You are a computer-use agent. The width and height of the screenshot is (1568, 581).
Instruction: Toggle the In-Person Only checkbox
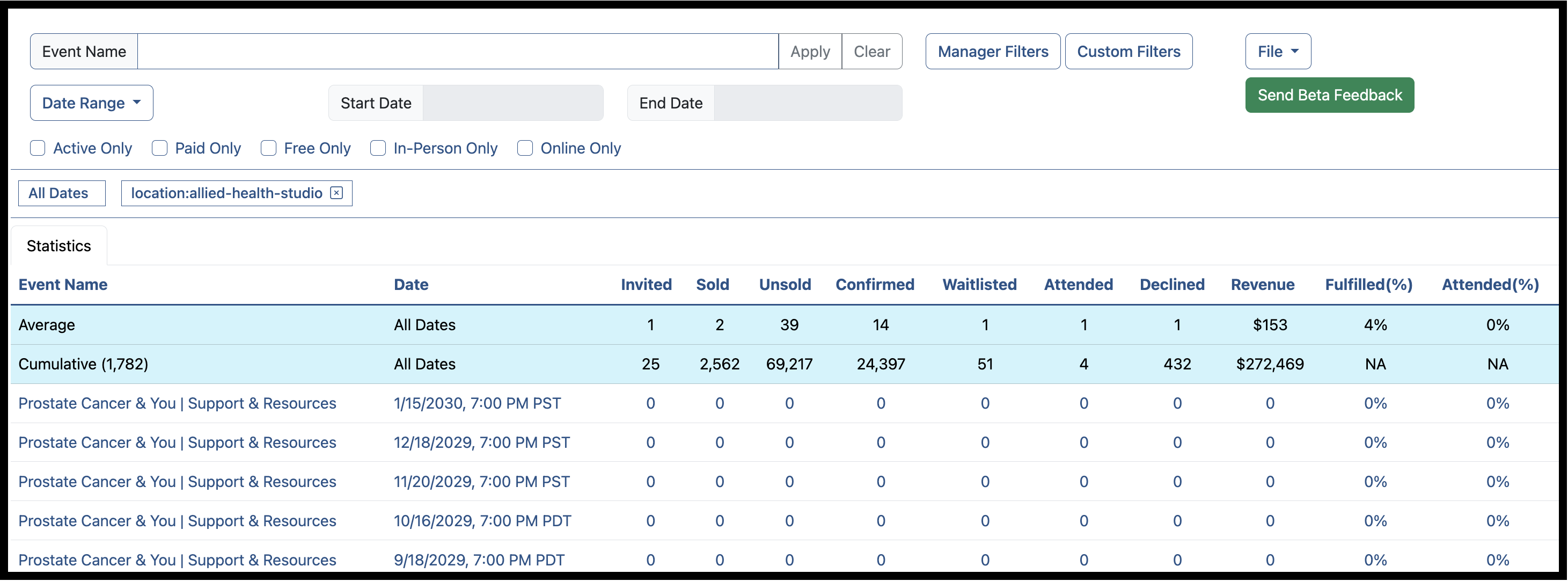[378, 149]
